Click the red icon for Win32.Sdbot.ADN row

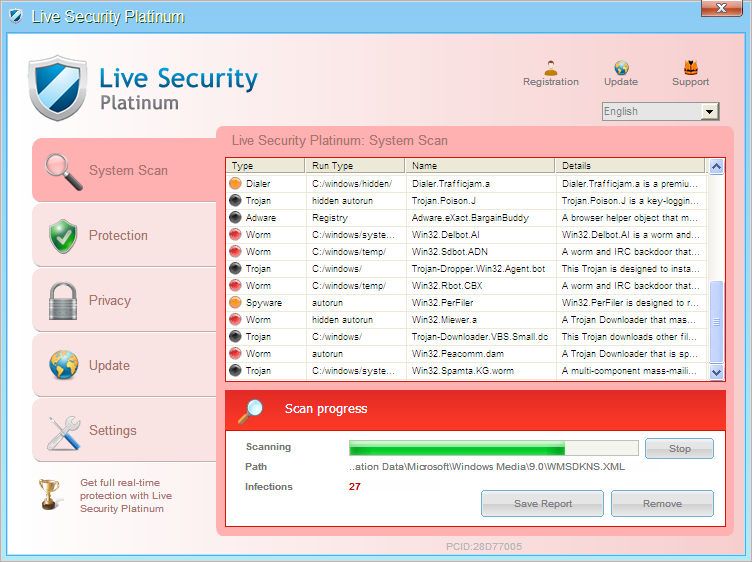pyautogui.click(x=235, y=251)
